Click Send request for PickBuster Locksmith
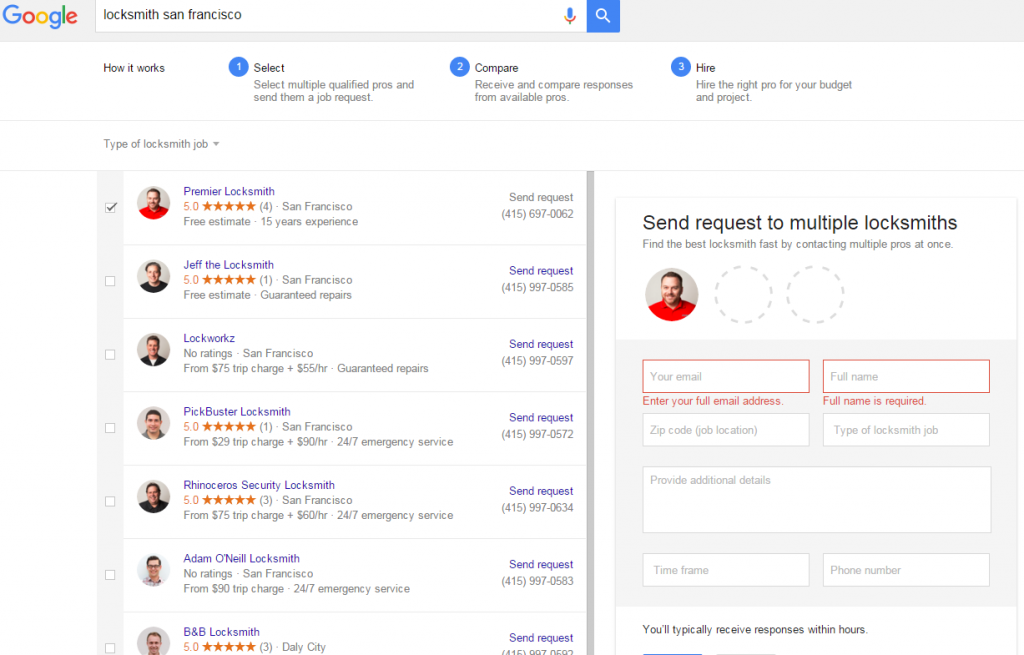This screenshot has width=1024, height=655. (x=540, y=417)
